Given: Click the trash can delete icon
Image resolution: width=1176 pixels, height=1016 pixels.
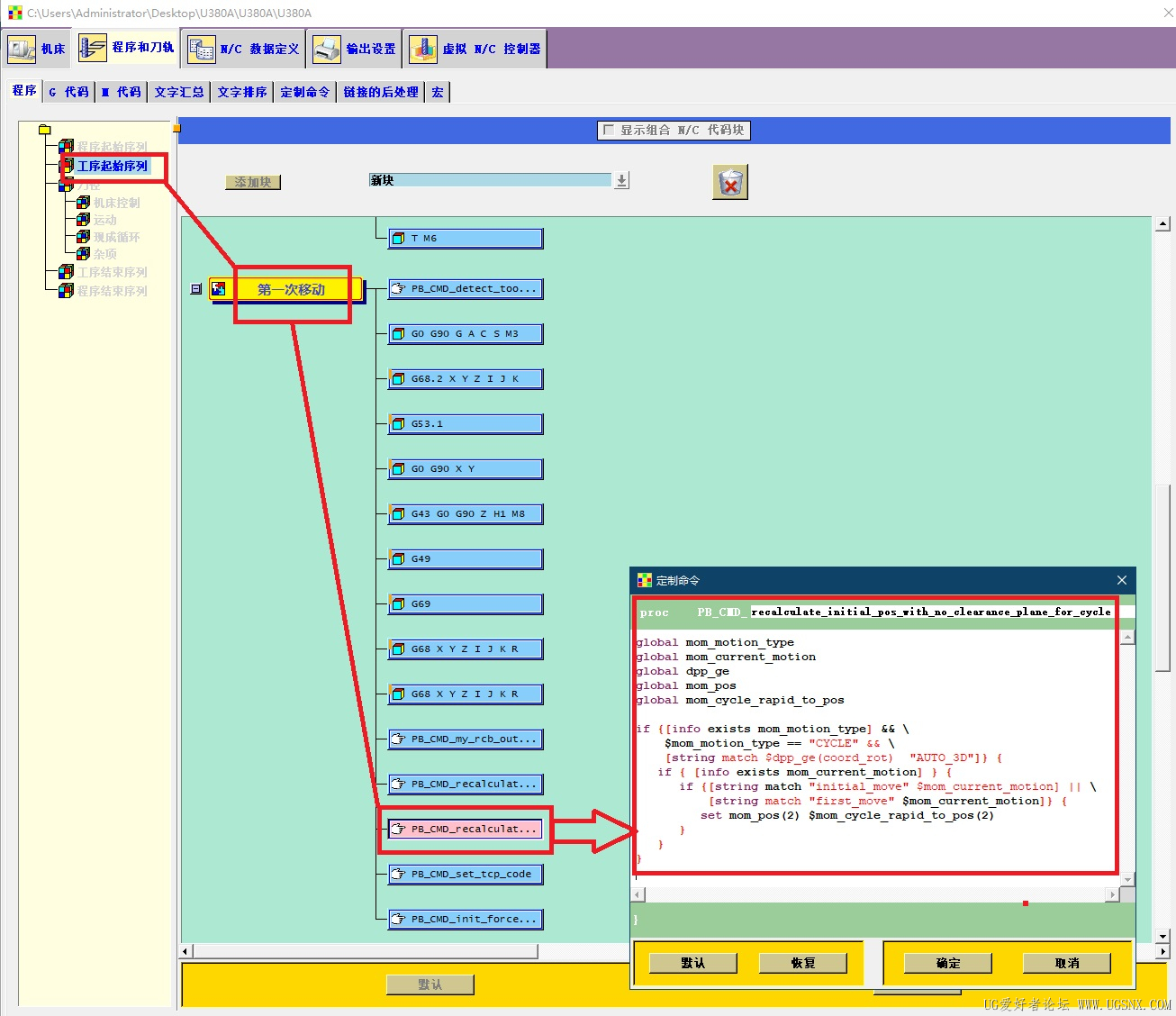Looking at the screenshot, I should tap(730, 182).
